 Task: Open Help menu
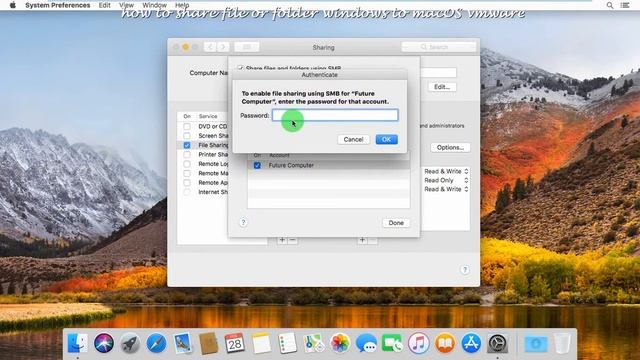(x=182, y=5)
